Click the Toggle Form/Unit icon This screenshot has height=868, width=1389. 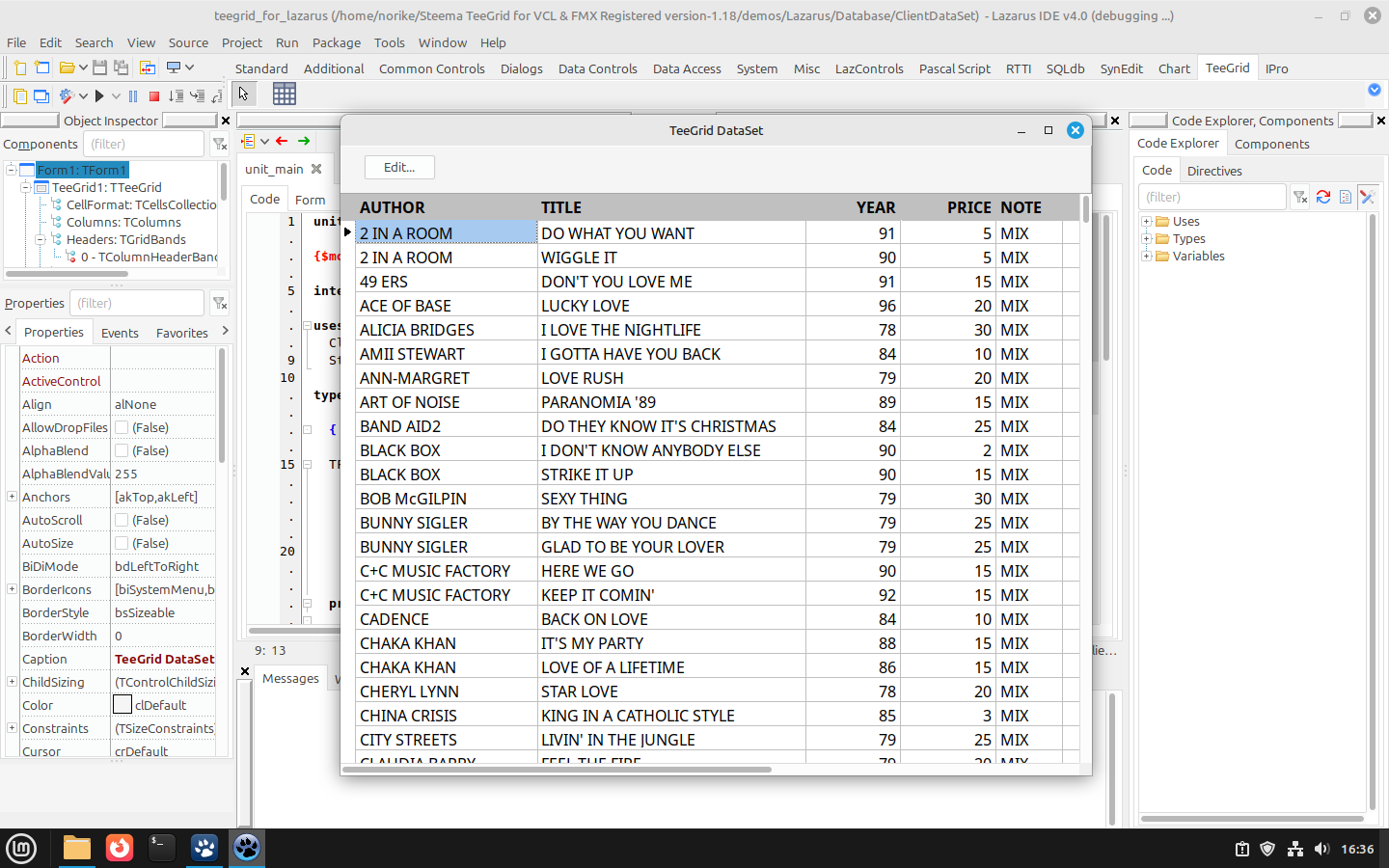(148, 68)
